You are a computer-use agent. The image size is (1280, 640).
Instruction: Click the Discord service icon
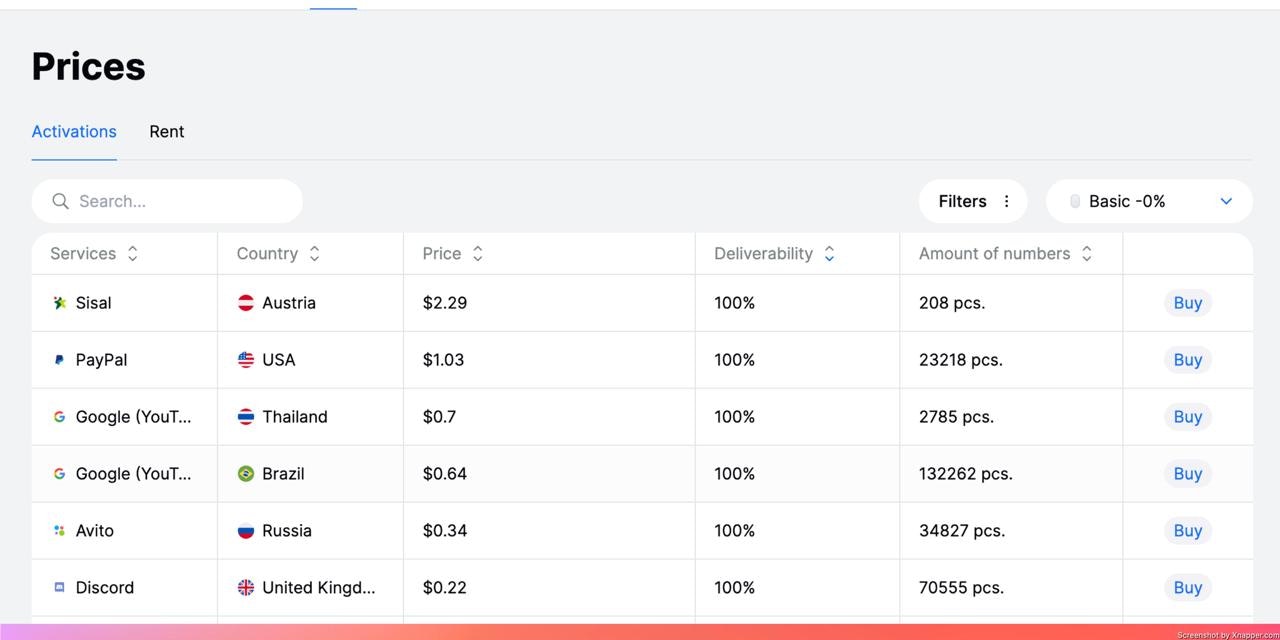click(x=59, y=588)
